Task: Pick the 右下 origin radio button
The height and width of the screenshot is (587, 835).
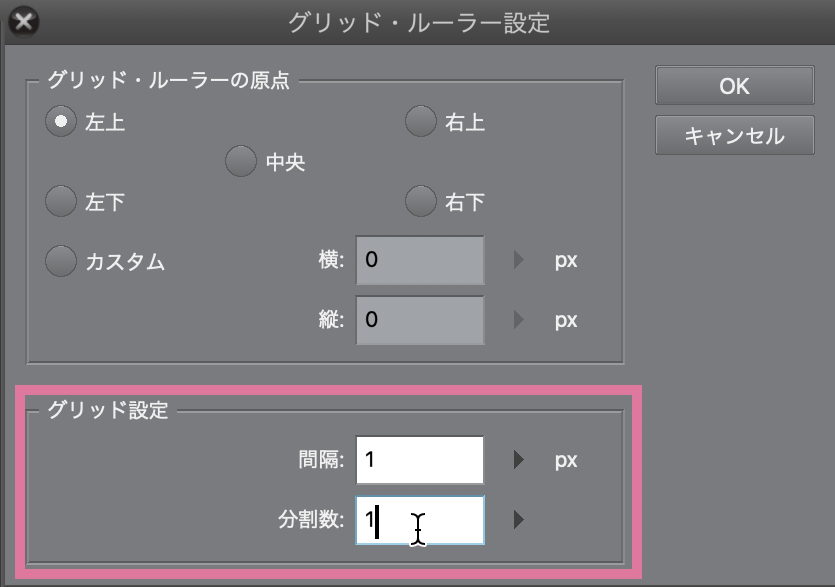Action: (x=421, y=201)
